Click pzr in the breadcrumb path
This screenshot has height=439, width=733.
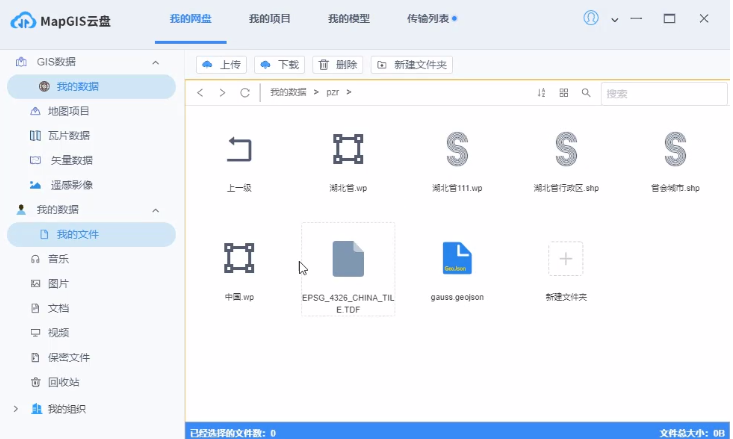(x=332, y=92)
